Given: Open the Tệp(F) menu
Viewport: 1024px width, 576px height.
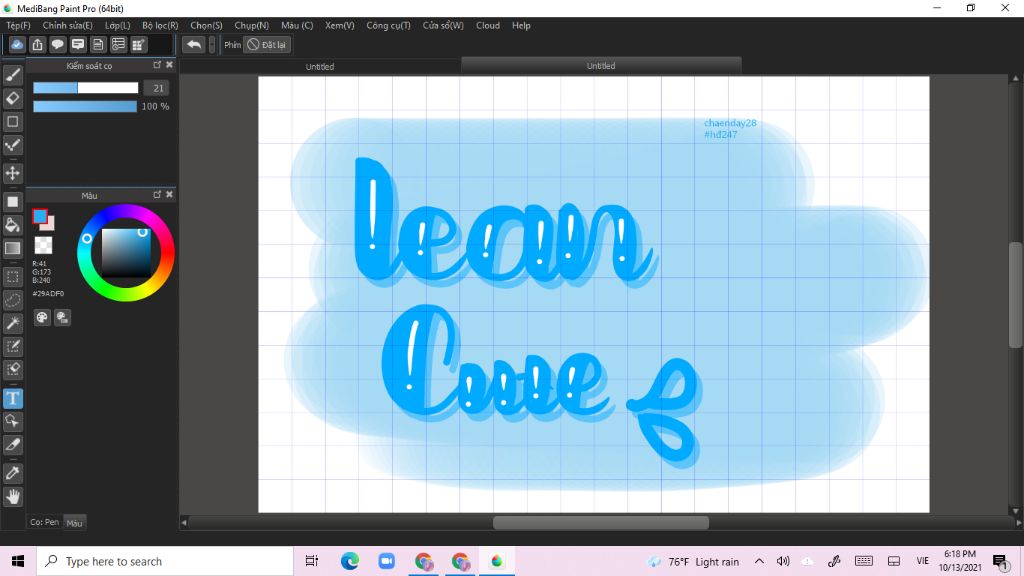Looking at the screenshot, I should click(18, 25).
